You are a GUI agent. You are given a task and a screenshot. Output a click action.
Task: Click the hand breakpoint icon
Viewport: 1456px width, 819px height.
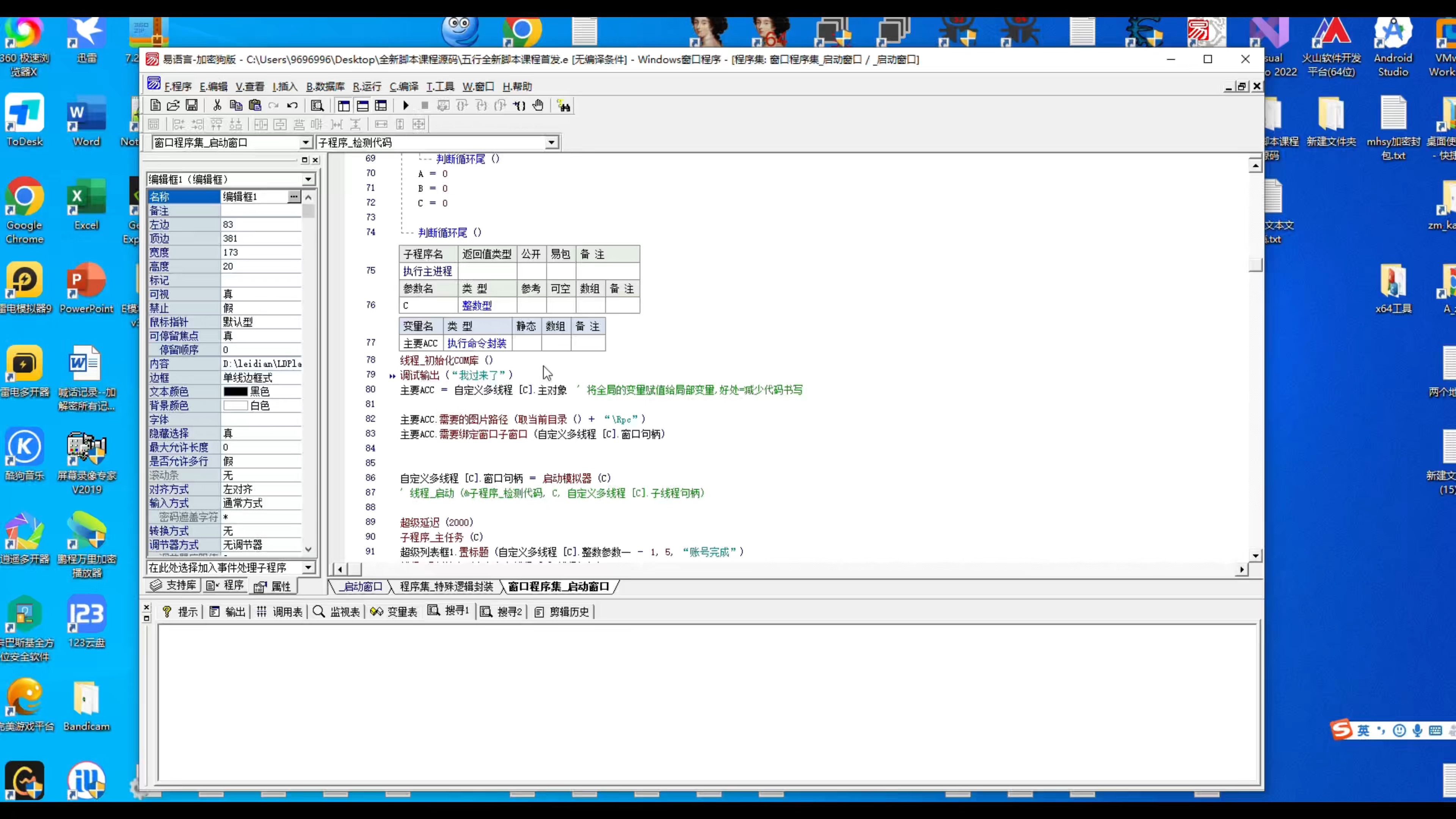pos(538,105)
